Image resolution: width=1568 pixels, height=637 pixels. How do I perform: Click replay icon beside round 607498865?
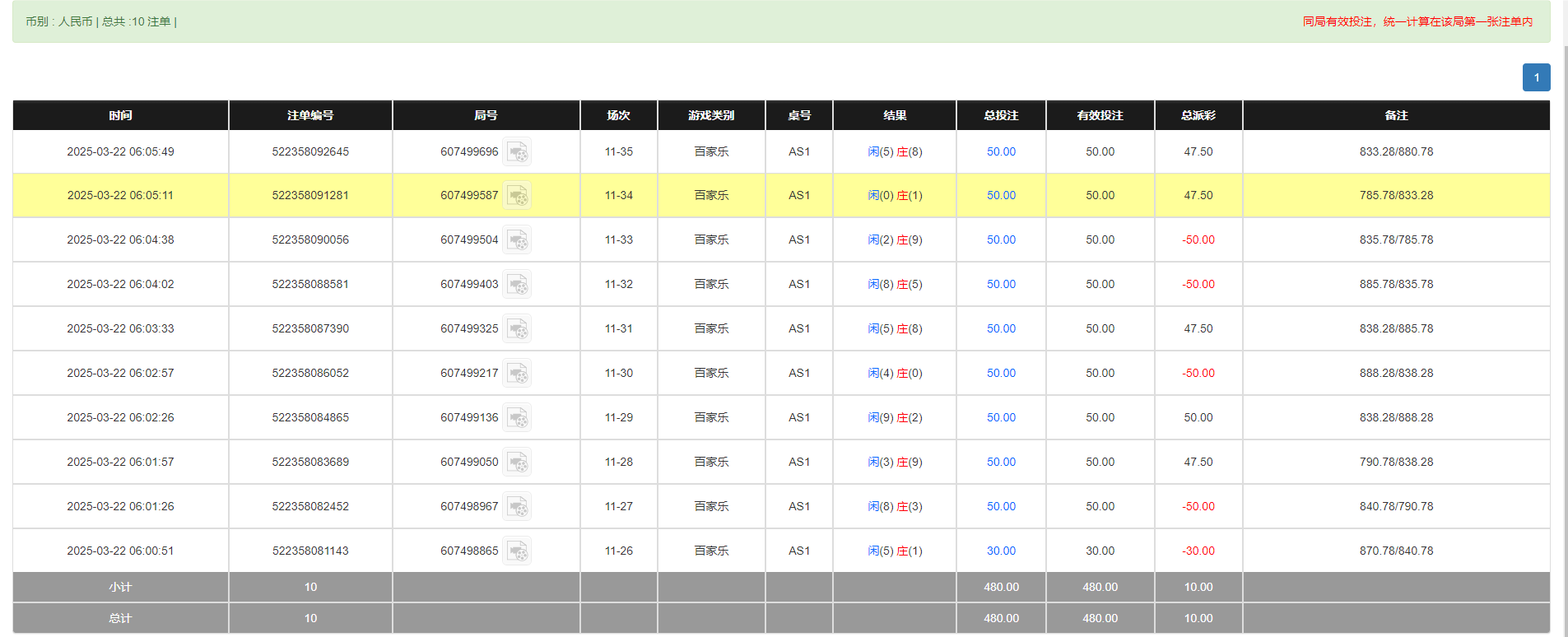517,551
